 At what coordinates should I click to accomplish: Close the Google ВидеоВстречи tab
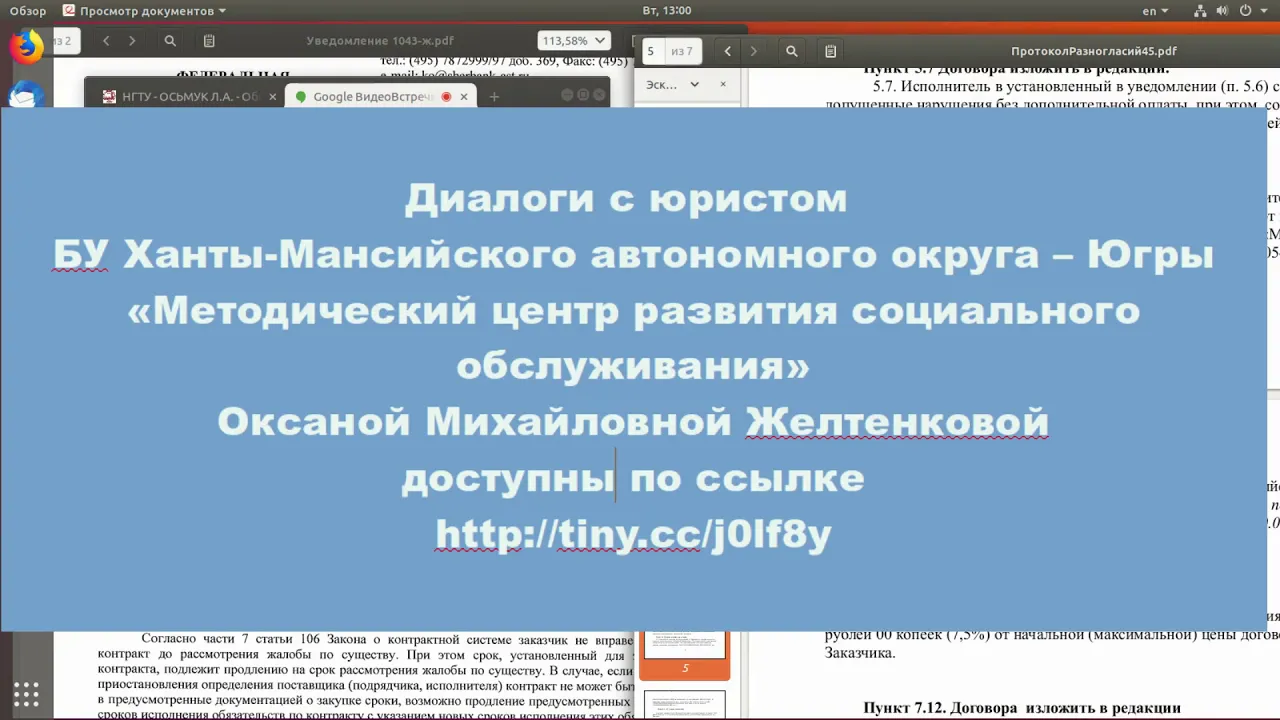click(463, 97)
